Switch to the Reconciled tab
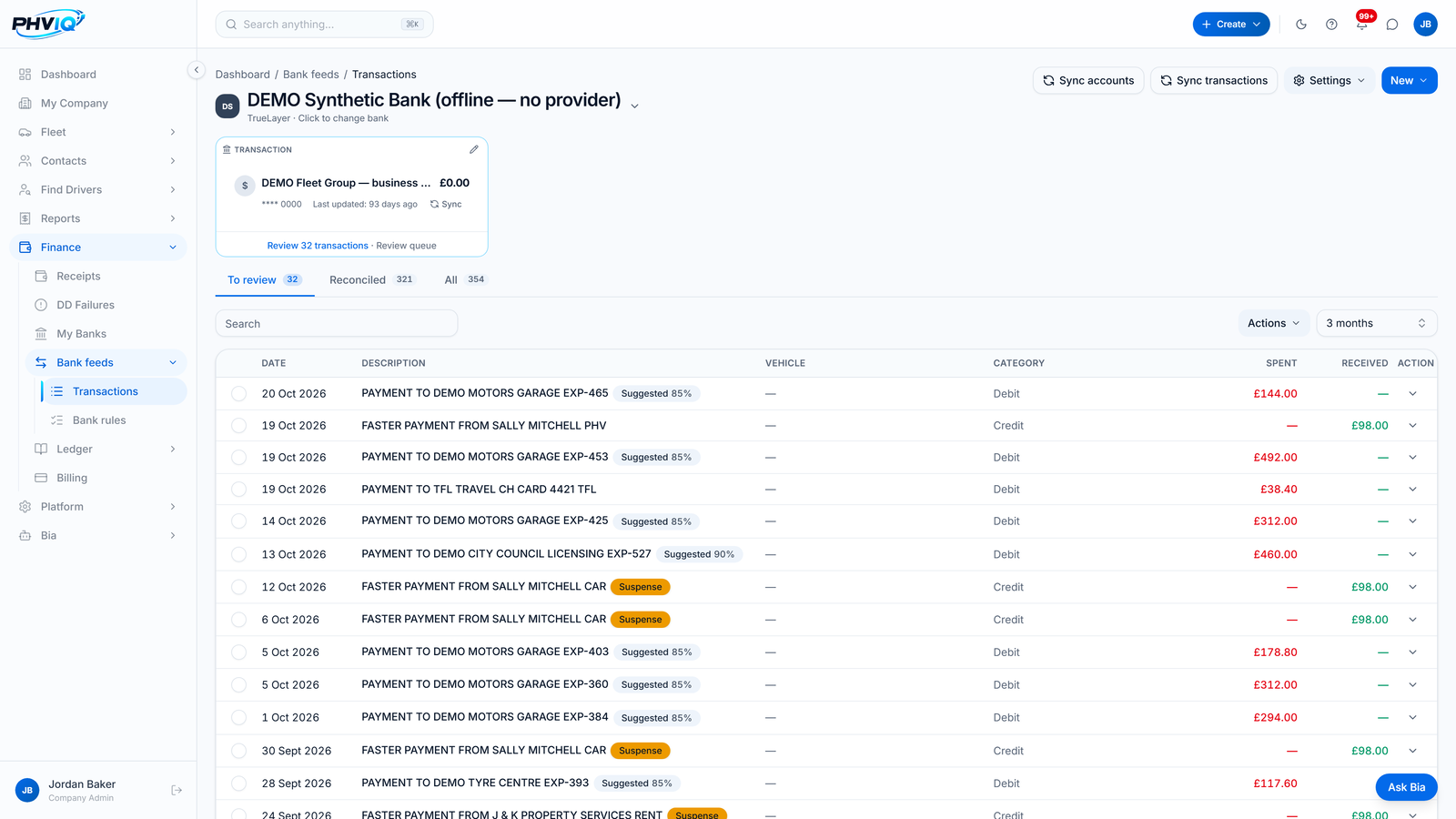Image resolution: width=1456 pixels, height=819 pixels. [x=371, y=280]
